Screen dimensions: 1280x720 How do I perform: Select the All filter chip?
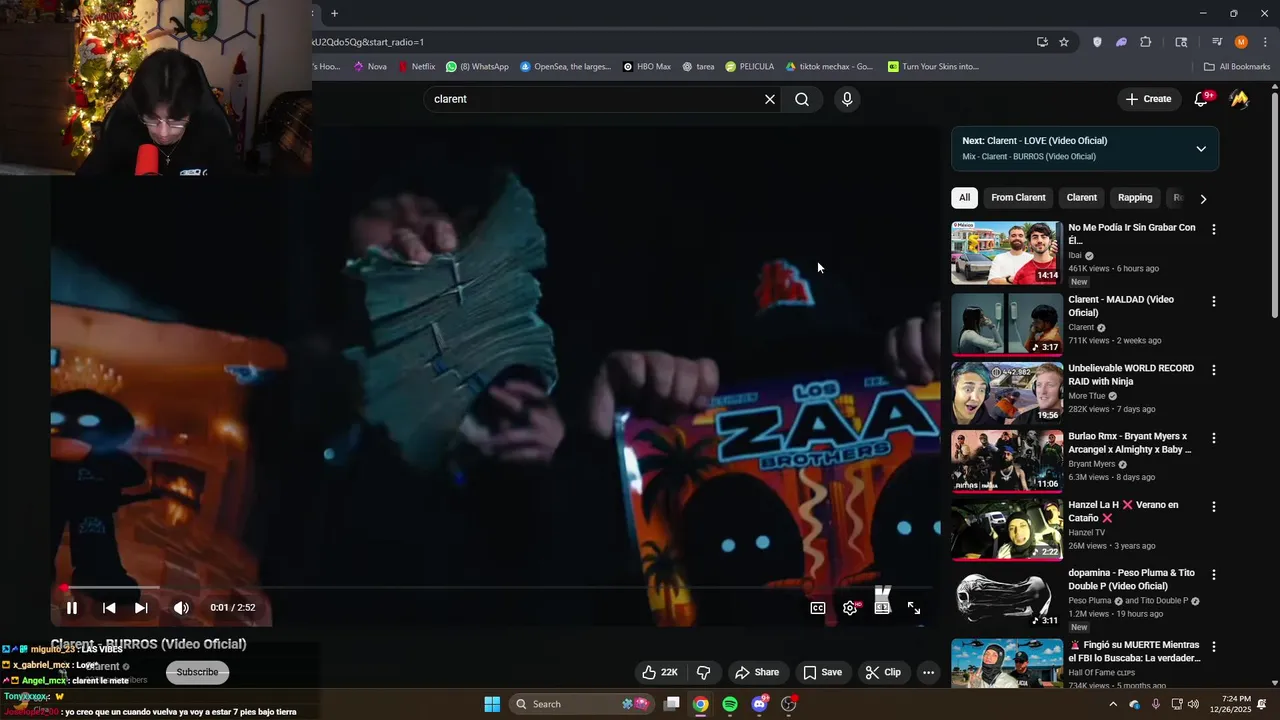click(964, 198)
